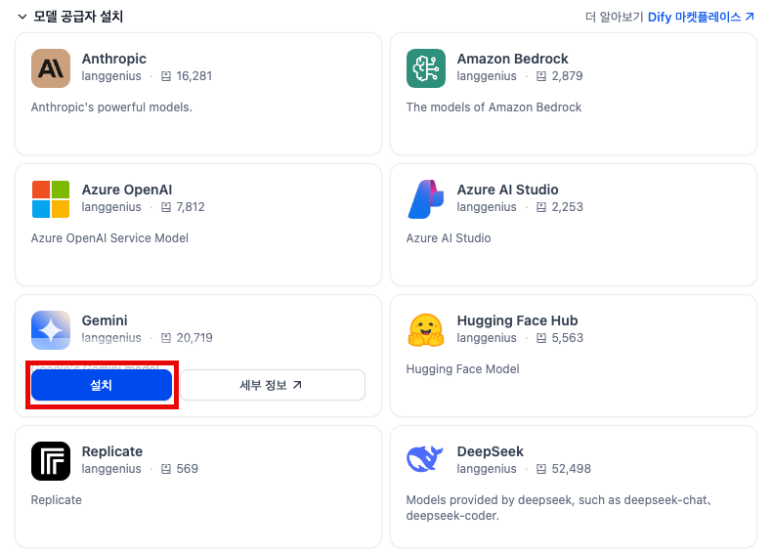Collapse the 모델 공급자 설치 section chevron
Viewport: 773px width, 552px height.
(x=22, y=17)
